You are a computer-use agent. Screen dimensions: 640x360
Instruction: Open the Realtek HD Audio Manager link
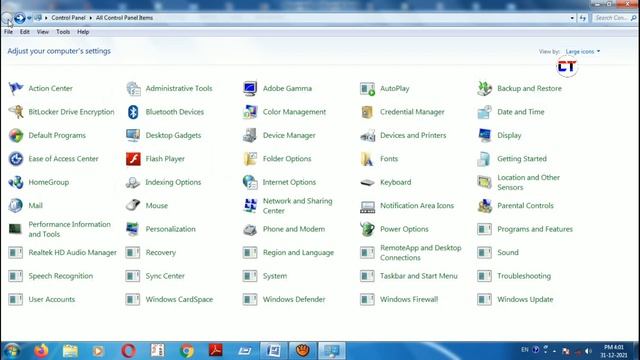tap(72, 252)
